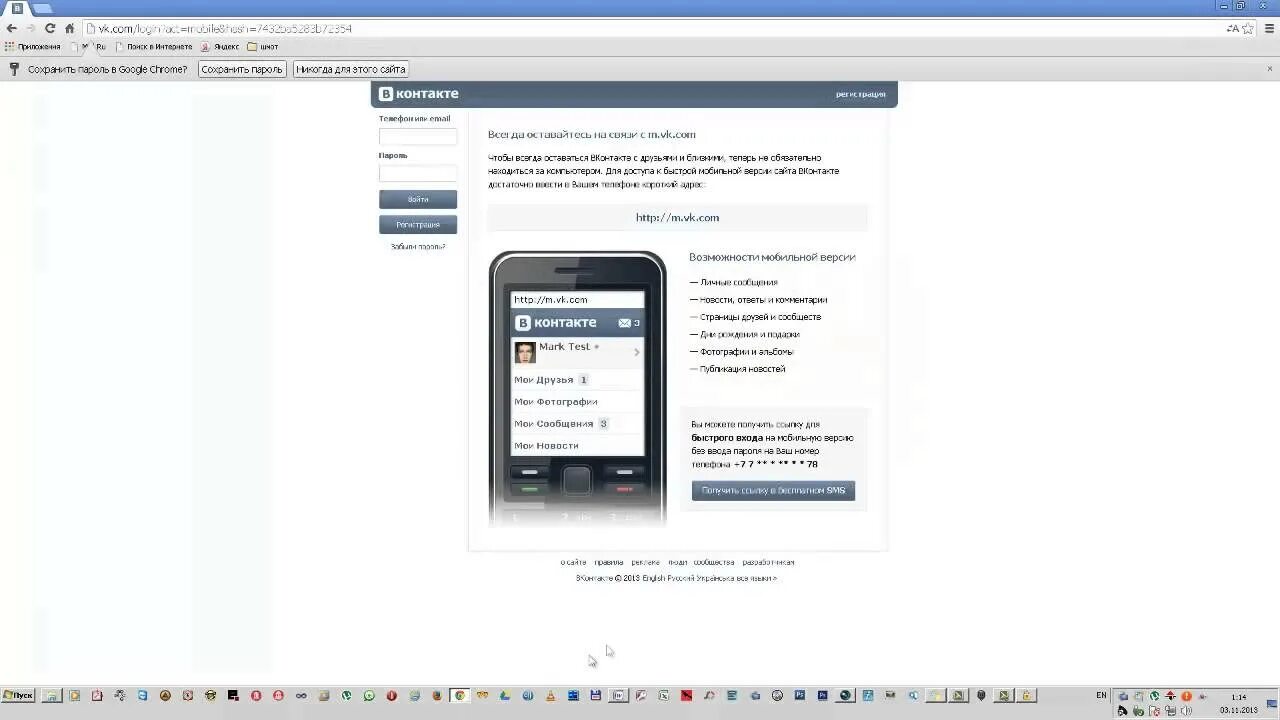Open the Забыли пароль? link
This screenshot has width=1280, height=720.
click(x=418, y=246)
